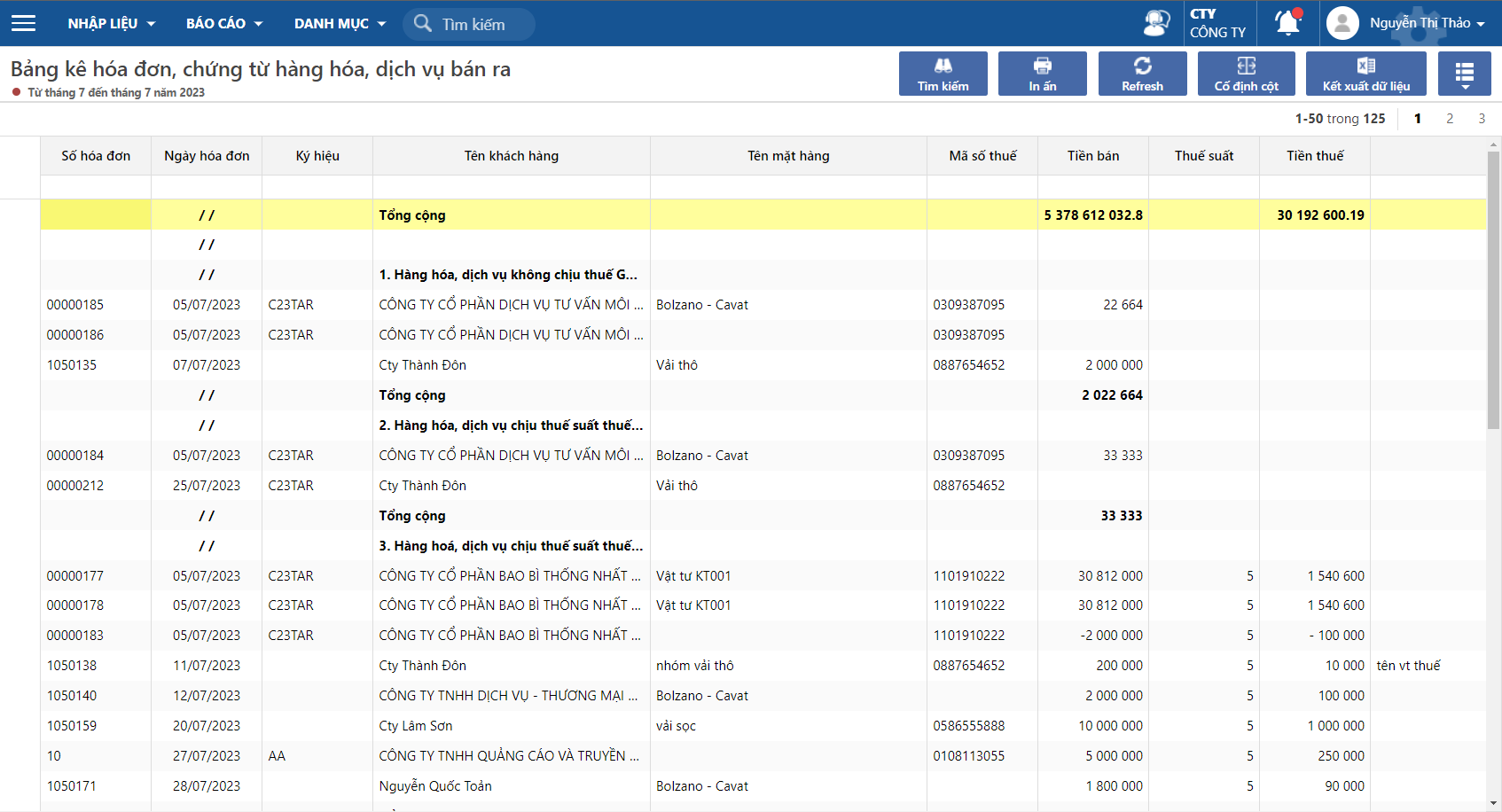The height and width of the screenshot is (812, 1502).
Task: Open the hamburger navigation menu
Action: [24, 23]
